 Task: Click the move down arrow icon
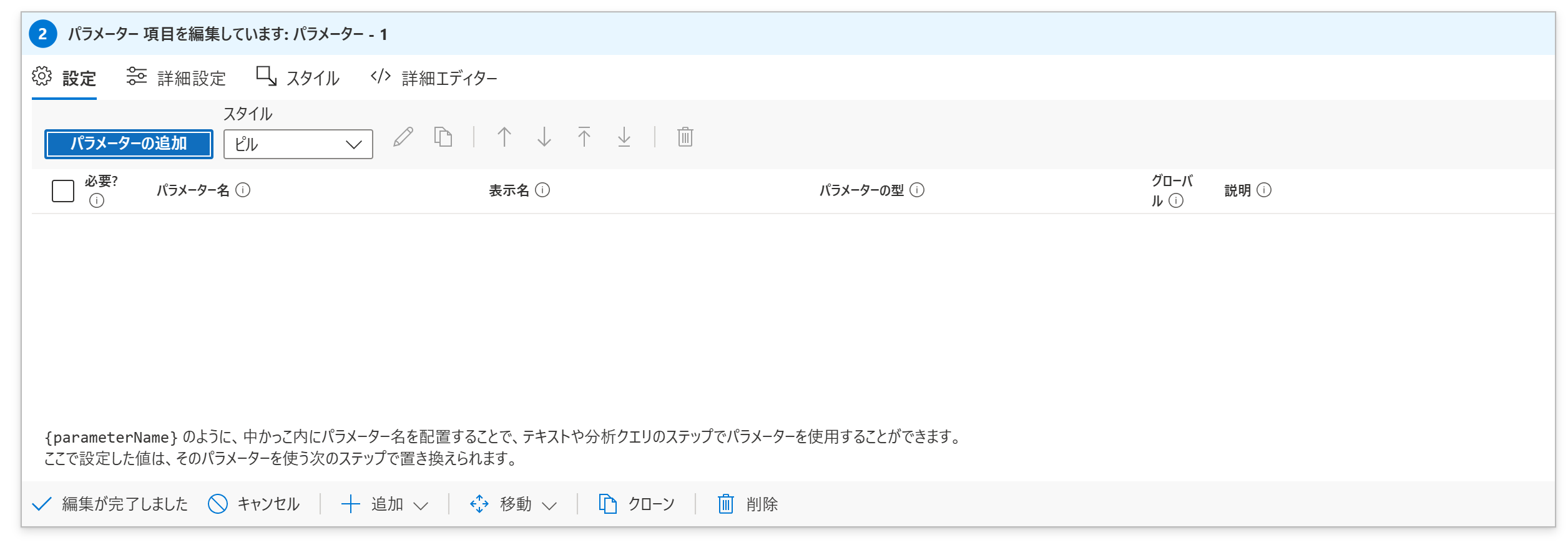click(x=544, y=137)
